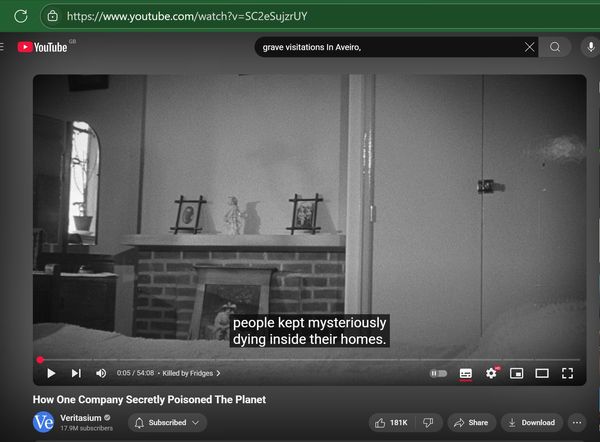Enter full screen mode

click(x=567, y=373)
